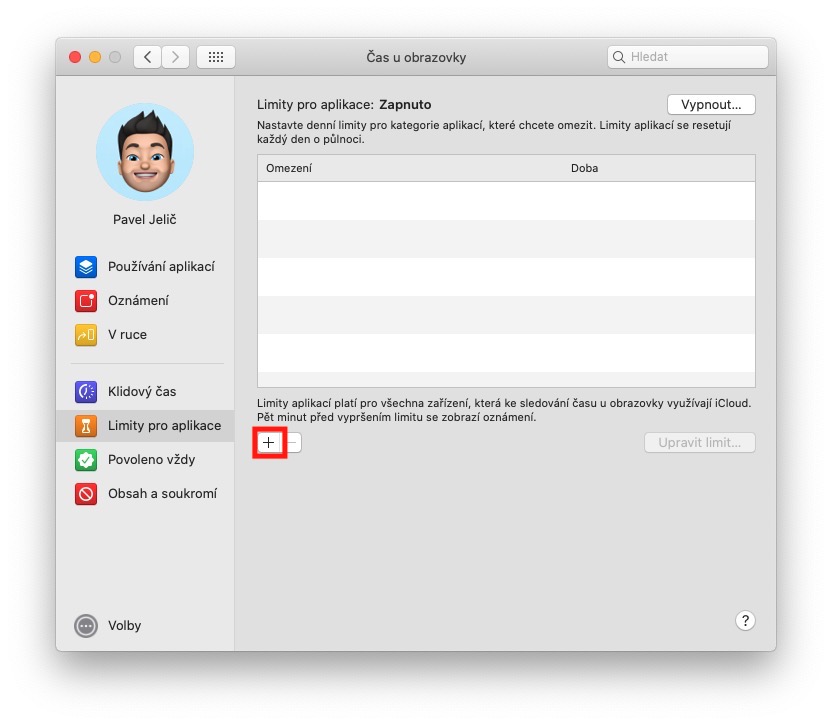The image size is (832, 725).
Task: Open Obsah a soukromí section label
Action: (x=162, y=494)
